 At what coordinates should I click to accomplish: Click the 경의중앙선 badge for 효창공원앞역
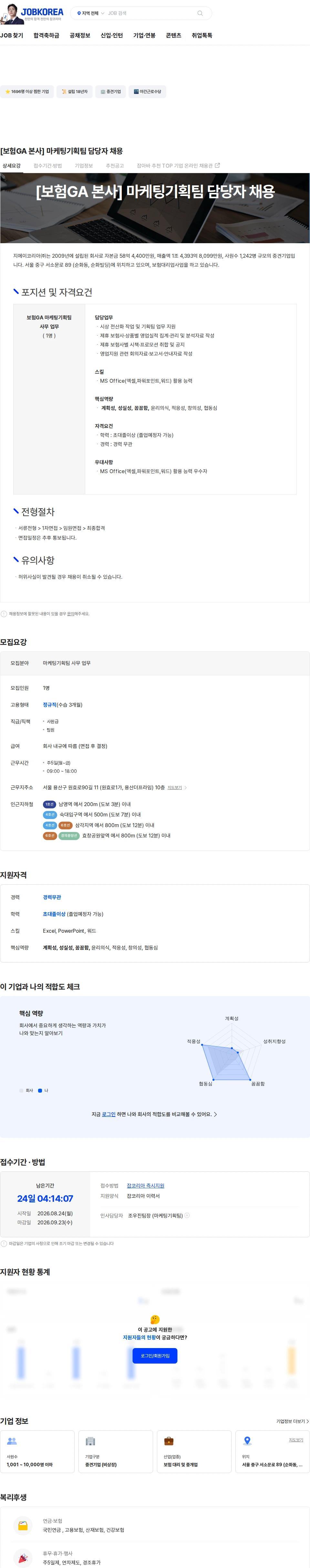click(x=69, y=836)
